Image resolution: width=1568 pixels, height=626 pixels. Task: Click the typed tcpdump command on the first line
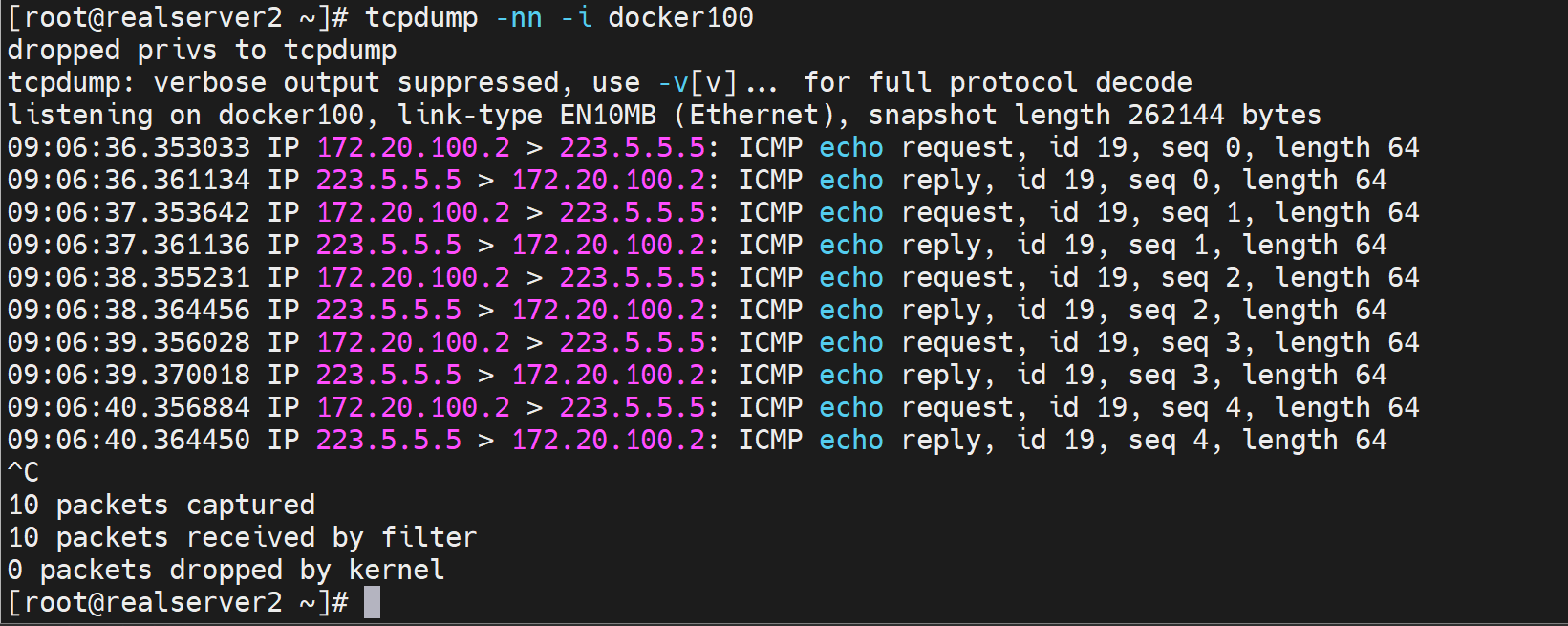coord(420,17)
